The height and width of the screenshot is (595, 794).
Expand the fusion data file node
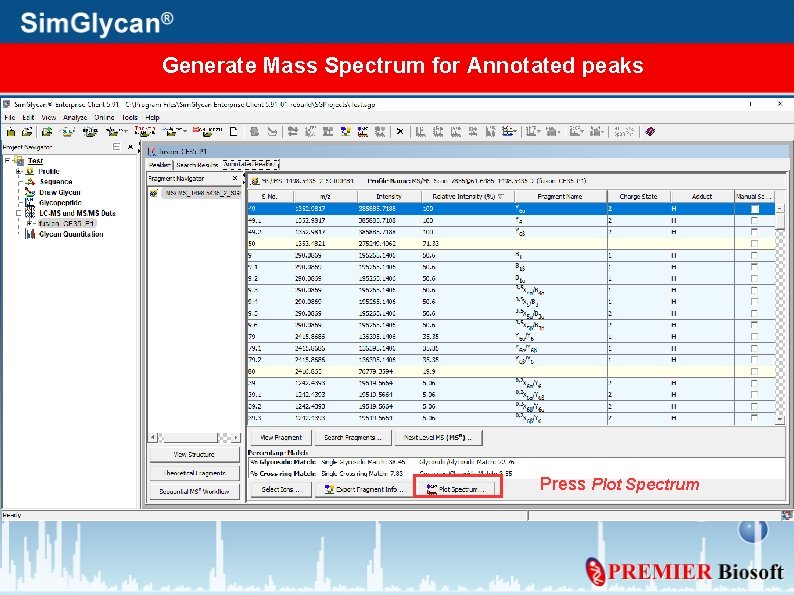(x=30, y=223)
